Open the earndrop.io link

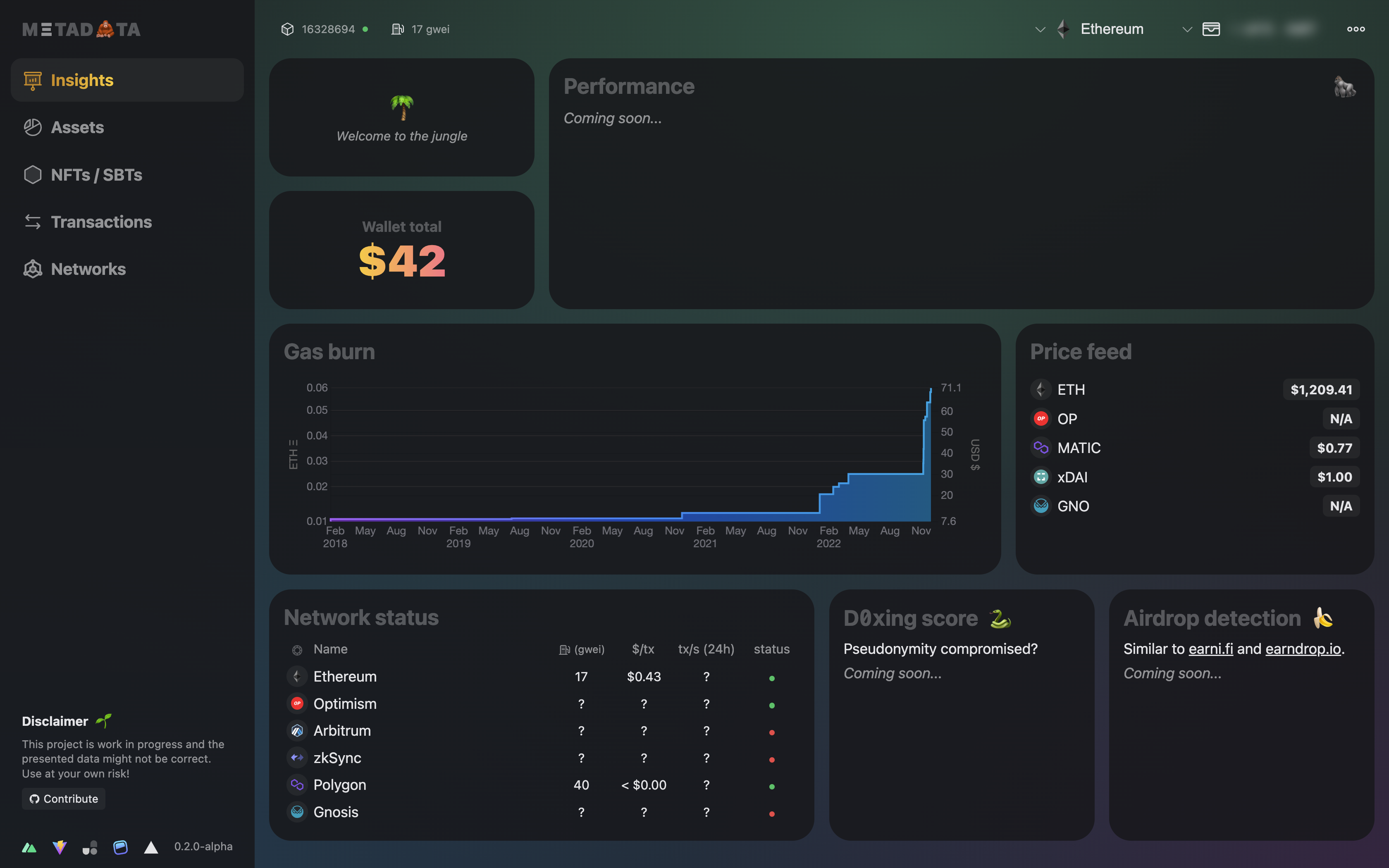coord(1302,649)
